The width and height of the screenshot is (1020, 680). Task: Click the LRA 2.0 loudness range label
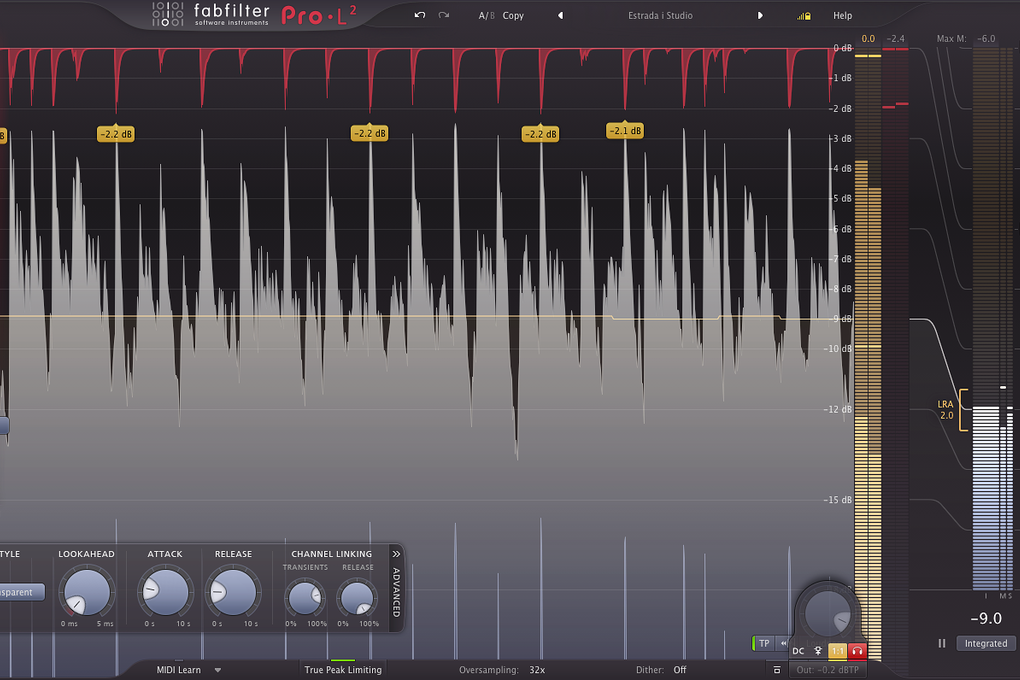click(x=946, y=409)
